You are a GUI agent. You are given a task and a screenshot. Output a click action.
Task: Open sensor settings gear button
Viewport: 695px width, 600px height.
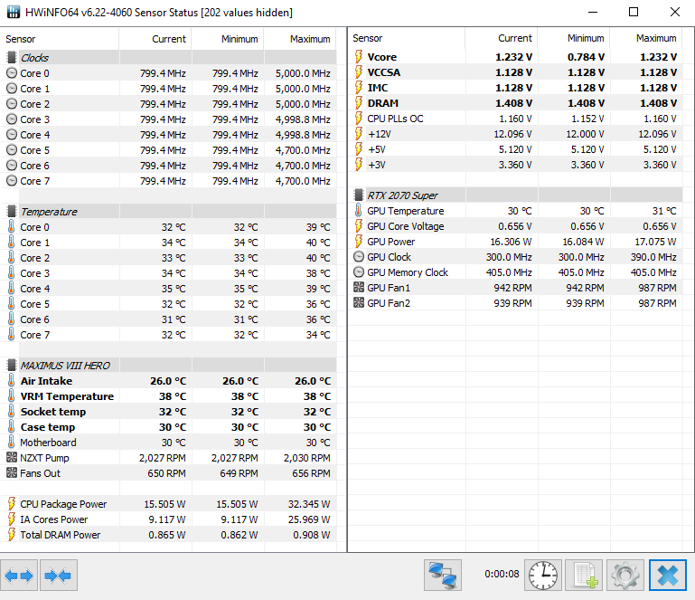click(625, 575)
